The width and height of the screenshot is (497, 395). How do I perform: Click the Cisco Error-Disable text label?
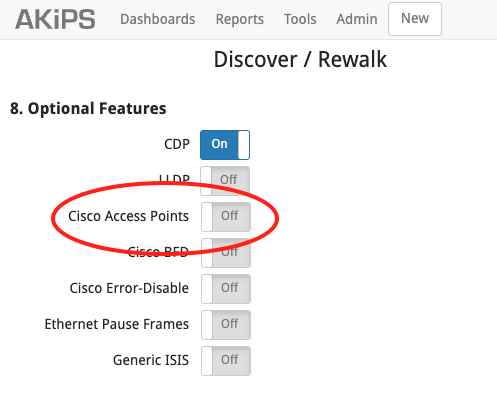coord(129,288)
